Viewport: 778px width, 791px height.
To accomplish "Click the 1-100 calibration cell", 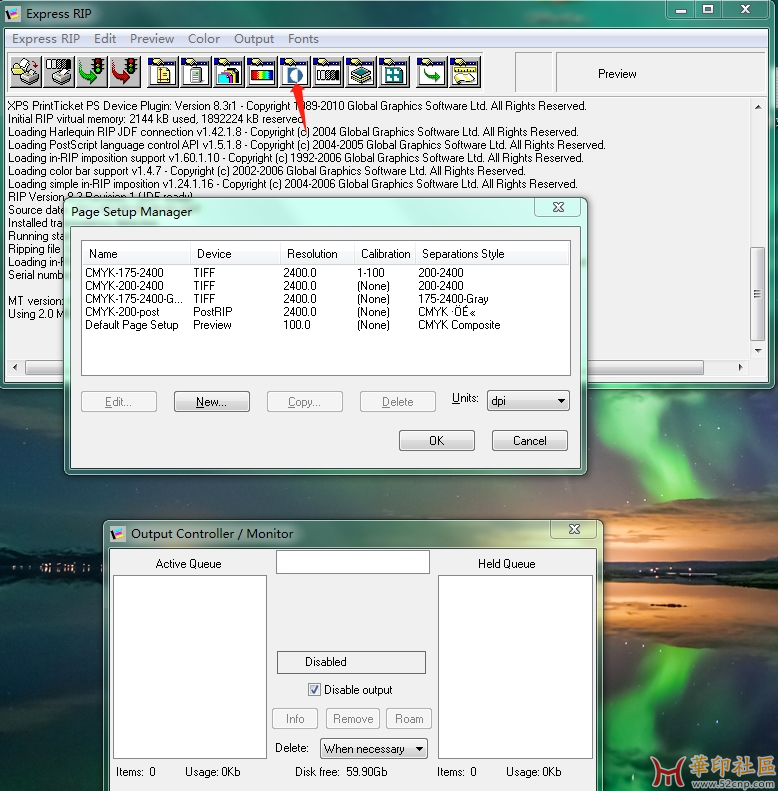I will click(x=370, y=272).
